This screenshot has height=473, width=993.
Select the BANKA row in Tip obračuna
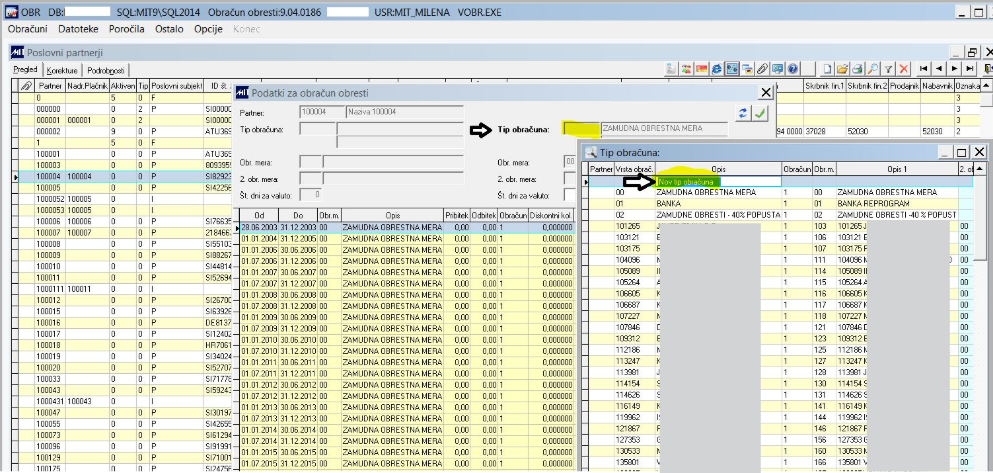(669, 203)
